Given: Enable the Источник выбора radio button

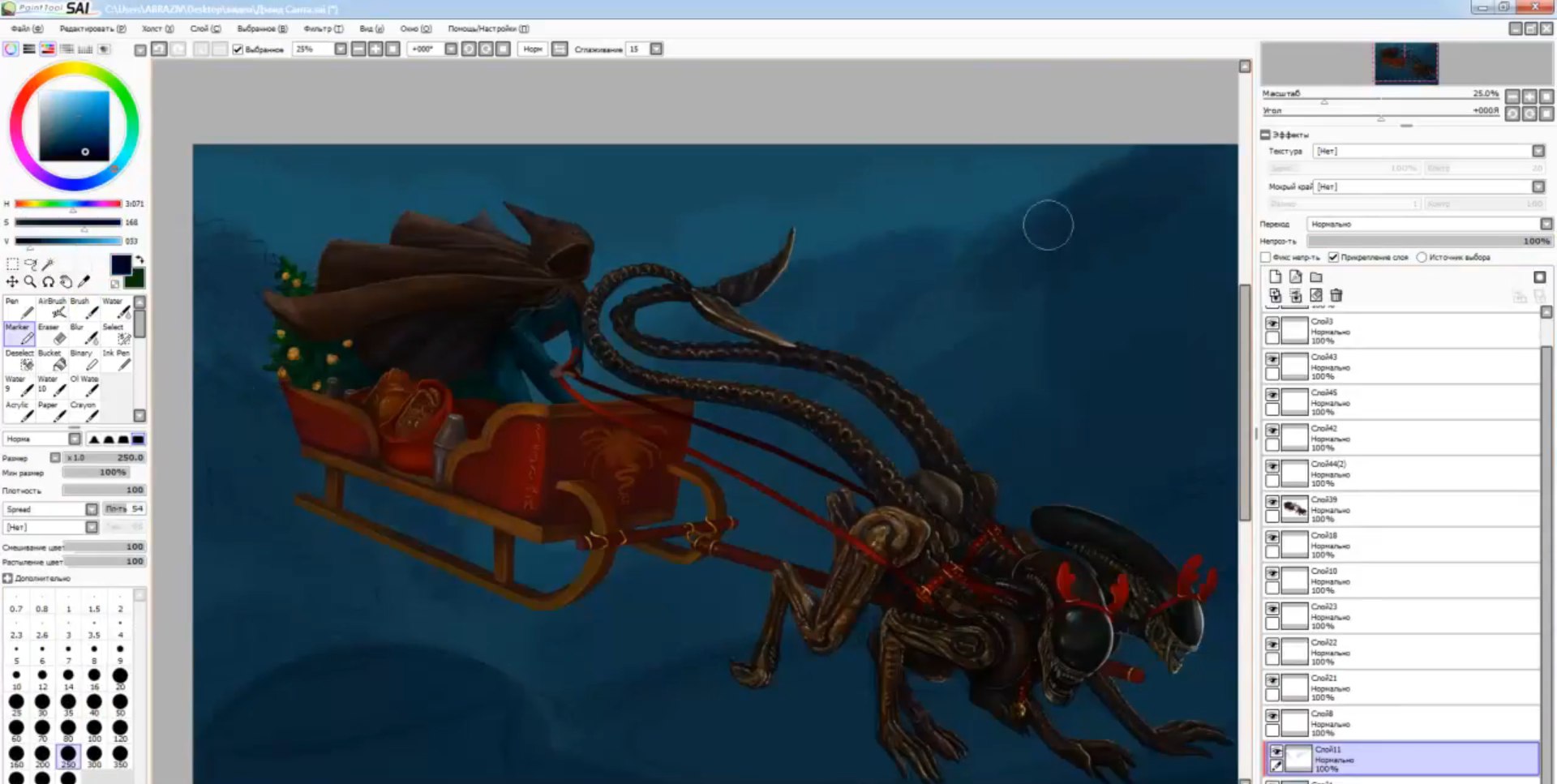Looking at the screenshot, I should tap(1422, 257).
